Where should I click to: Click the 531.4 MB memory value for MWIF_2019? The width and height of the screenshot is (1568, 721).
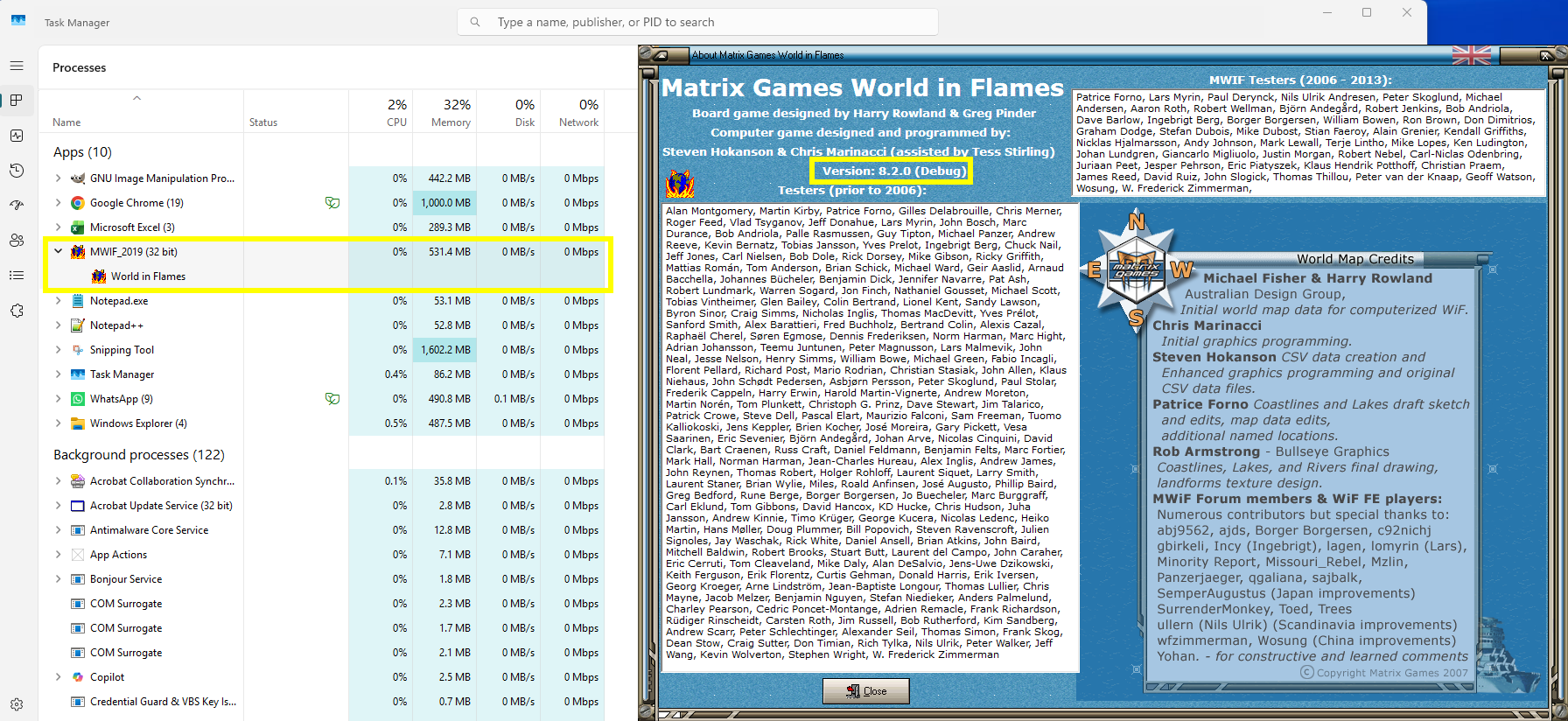click(x=449, y=252)
